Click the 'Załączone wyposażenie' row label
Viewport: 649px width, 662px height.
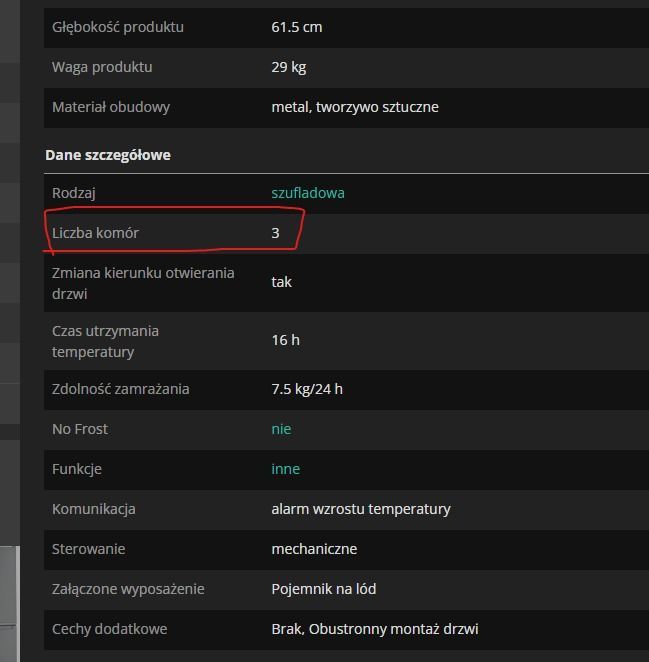(x=128, y=589)
